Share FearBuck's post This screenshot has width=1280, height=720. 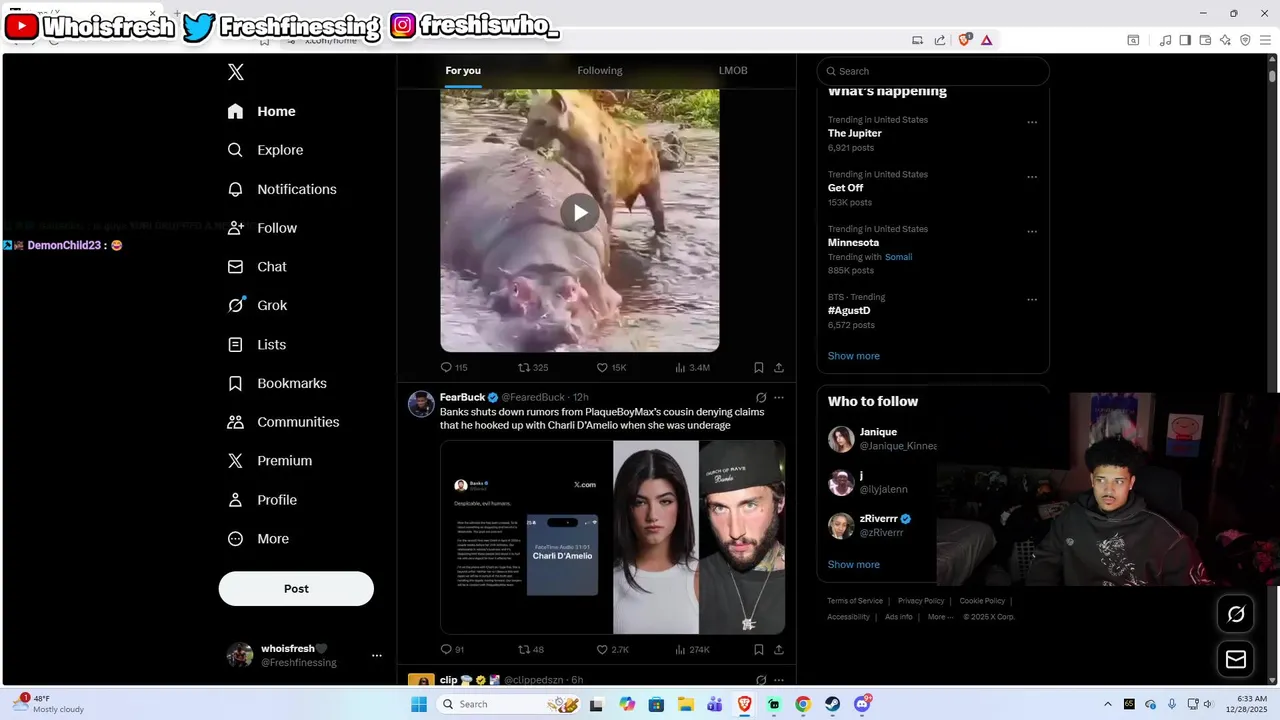[779, 649]
